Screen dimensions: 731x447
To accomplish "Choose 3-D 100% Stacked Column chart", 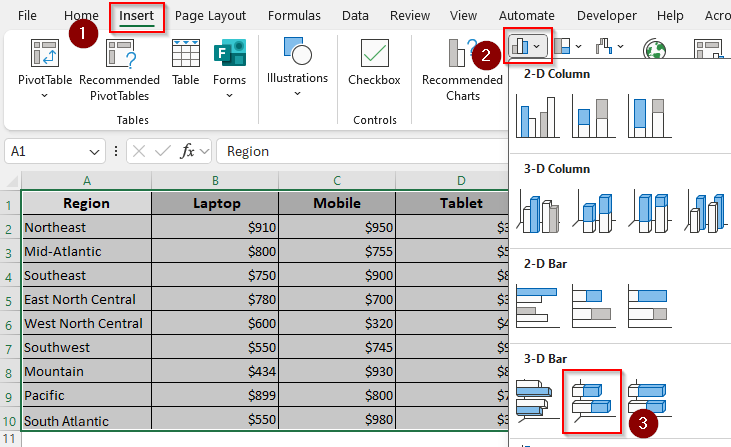I will coord(649,211).
